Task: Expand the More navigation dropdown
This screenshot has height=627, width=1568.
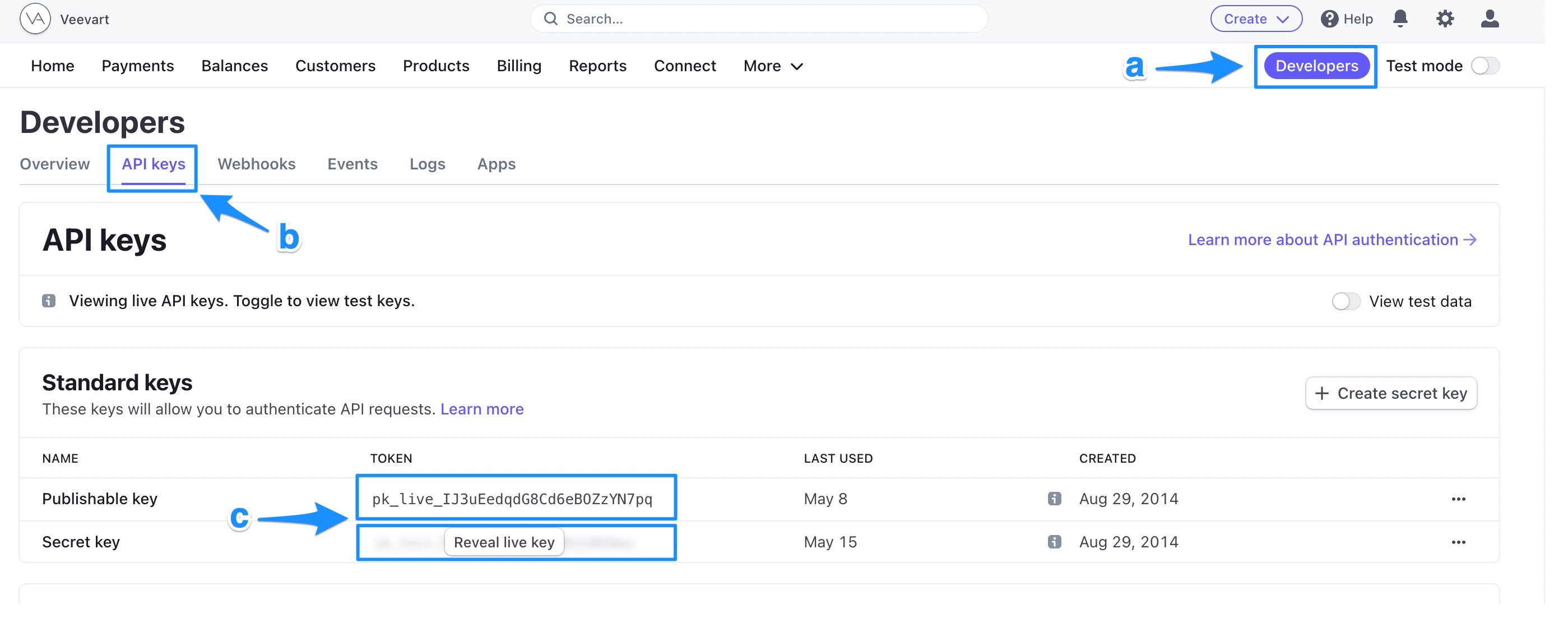Action: coord(776,65)
